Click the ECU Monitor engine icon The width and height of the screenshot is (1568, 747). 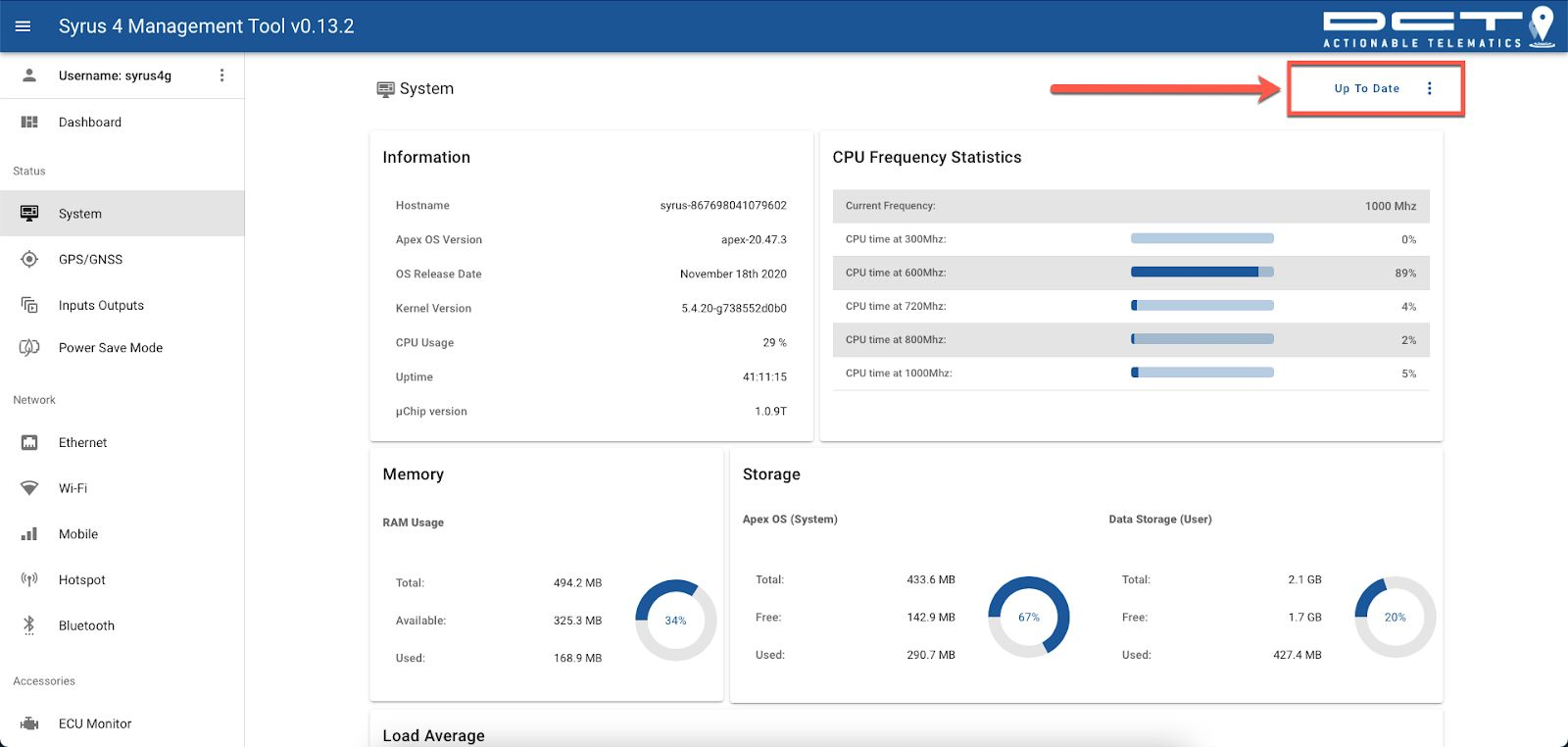pyautogui.click(x=29, y=723)
